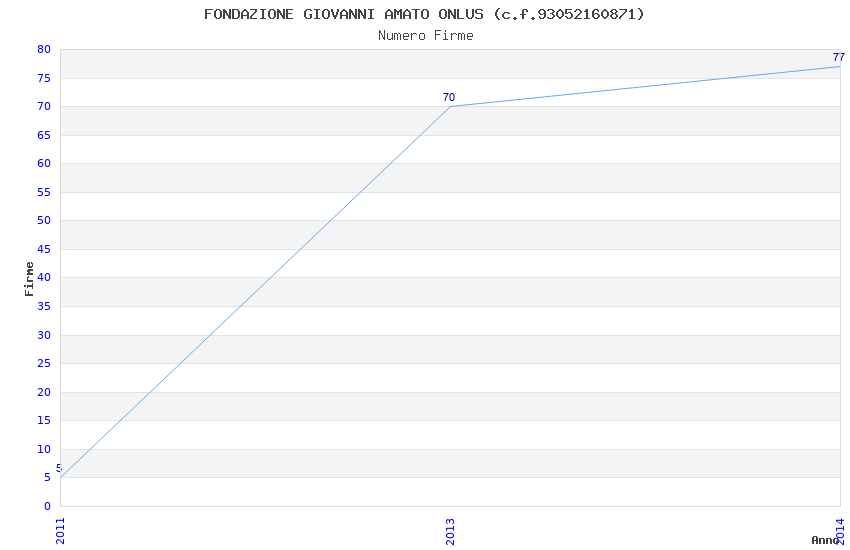The image size is (850, 550).
Task: Click the y-axis tick value 30
Action: (x=44, y=335)
